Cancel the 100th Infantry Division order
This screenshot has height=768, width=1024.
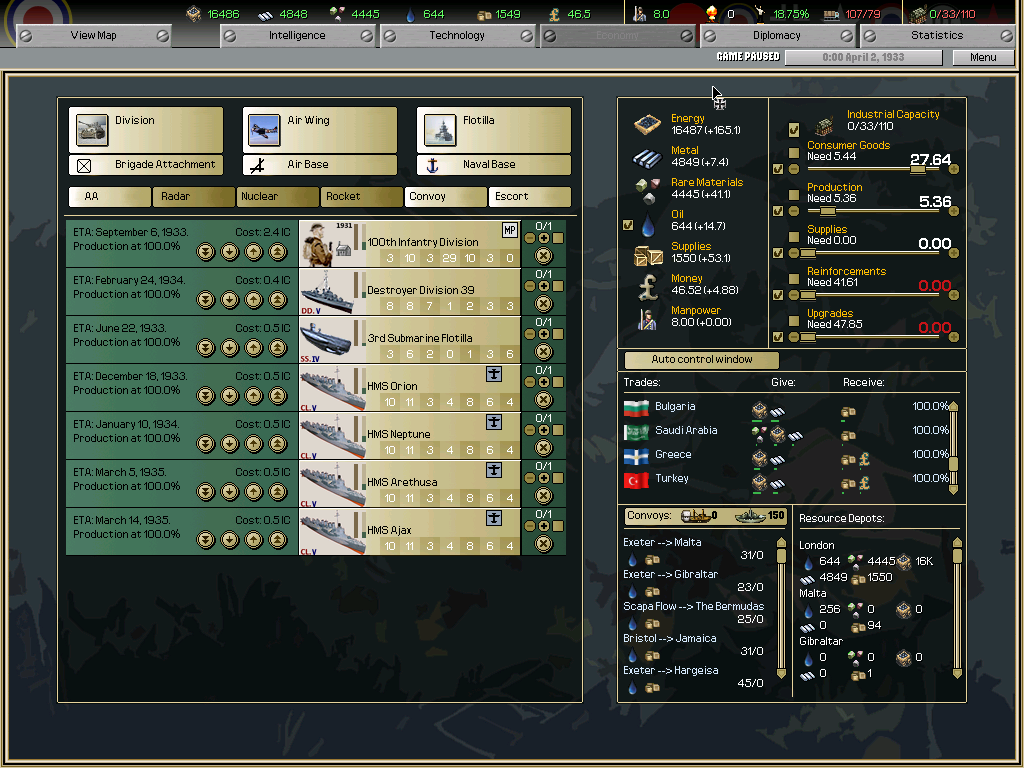(544, 255)
